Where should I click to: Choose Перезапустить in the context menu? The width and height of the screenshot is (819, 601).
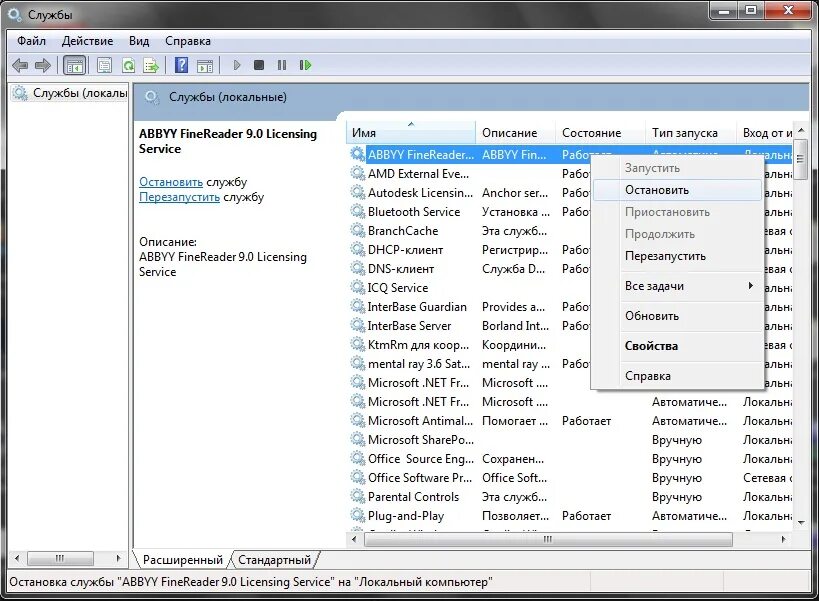(x=677, y=256)
